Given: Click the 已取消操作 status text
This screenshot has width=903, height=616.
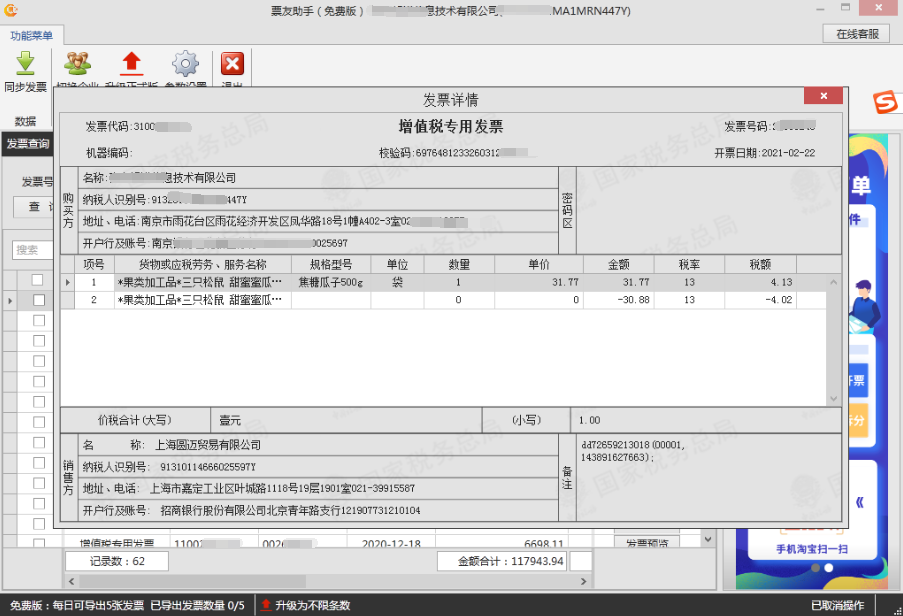Looking at the screenshot, I should coord(837,605).
